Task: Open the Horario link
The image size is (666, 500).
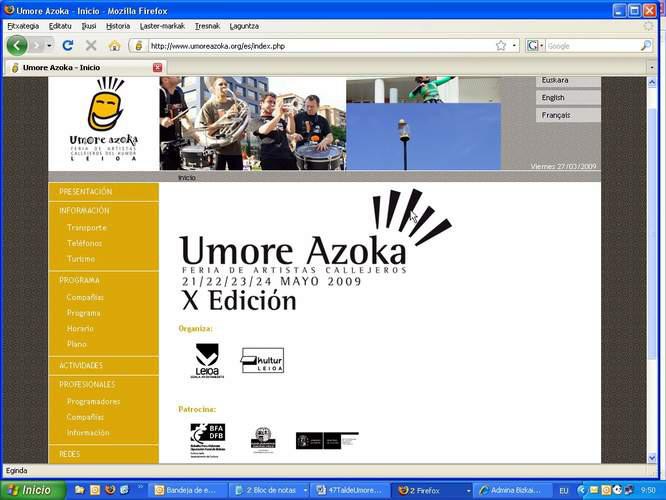Action: [x=80, y=328]
